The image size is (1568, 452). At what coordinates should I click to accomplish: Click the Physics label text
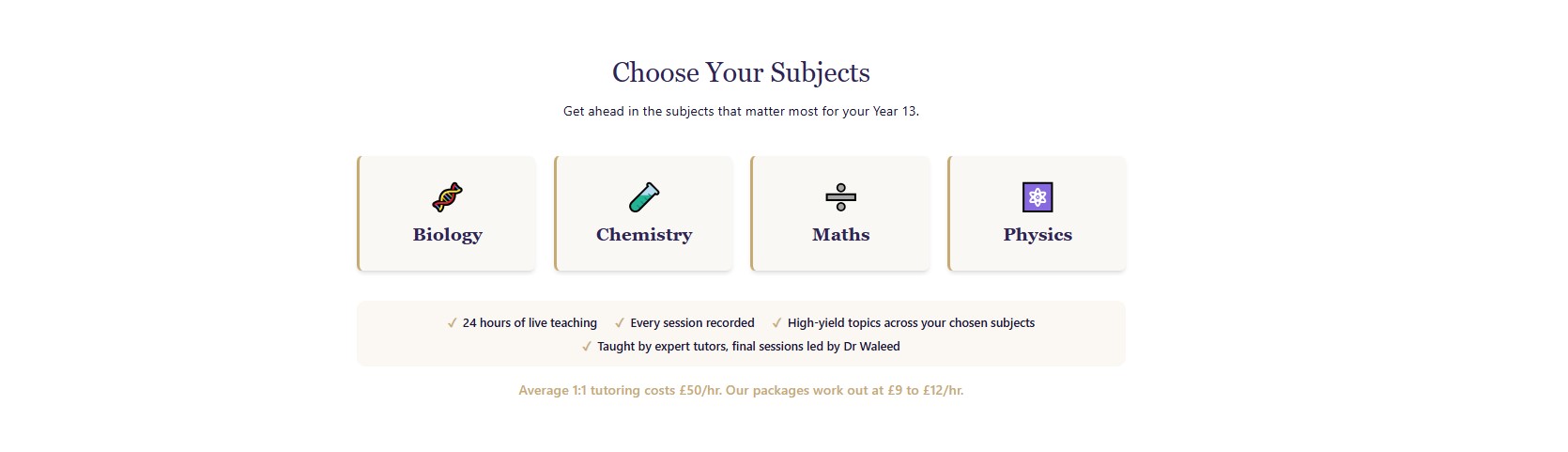1038,235
